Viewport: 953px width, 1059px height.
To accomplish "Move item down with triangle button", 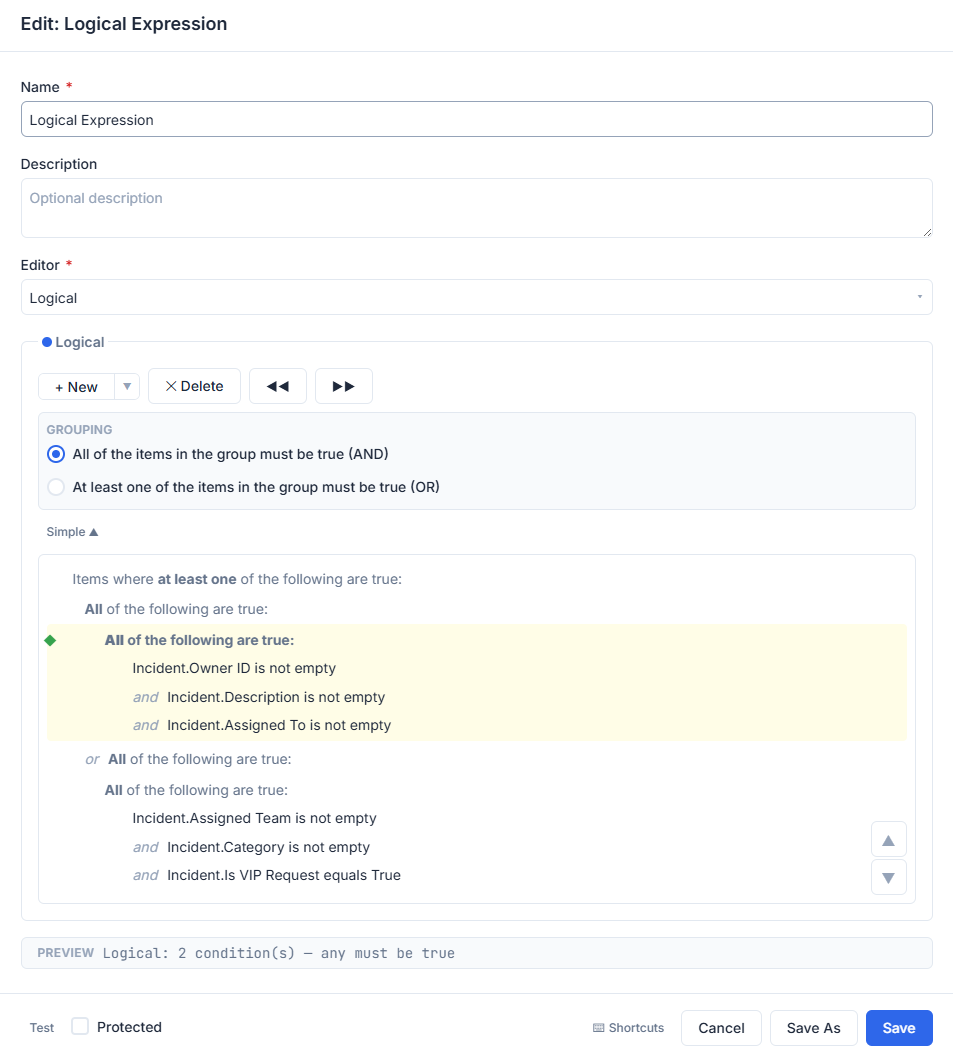I will pos(889,877).
